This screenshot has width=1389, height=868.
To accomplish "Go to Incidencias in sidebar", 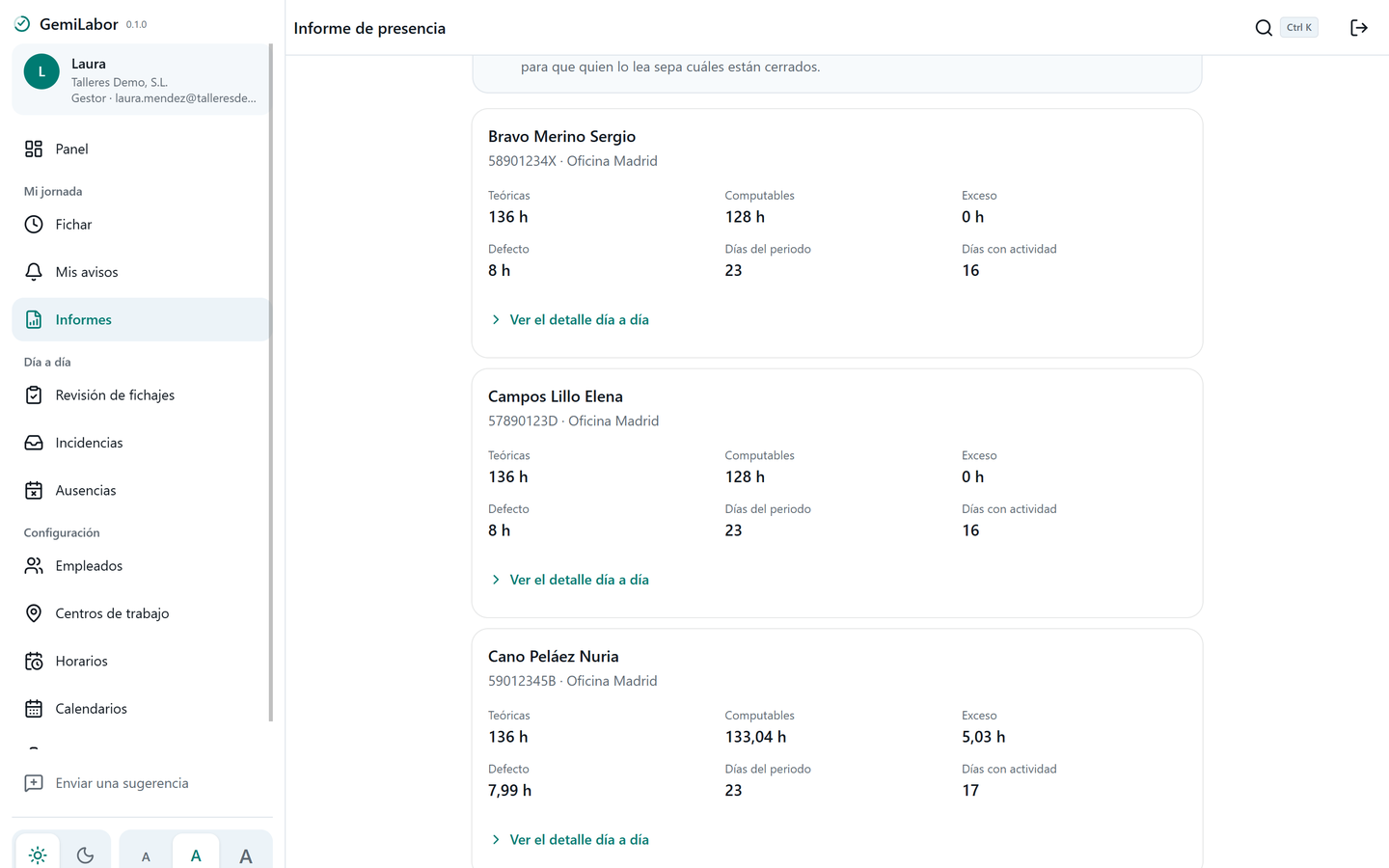I will pos(141,443).
